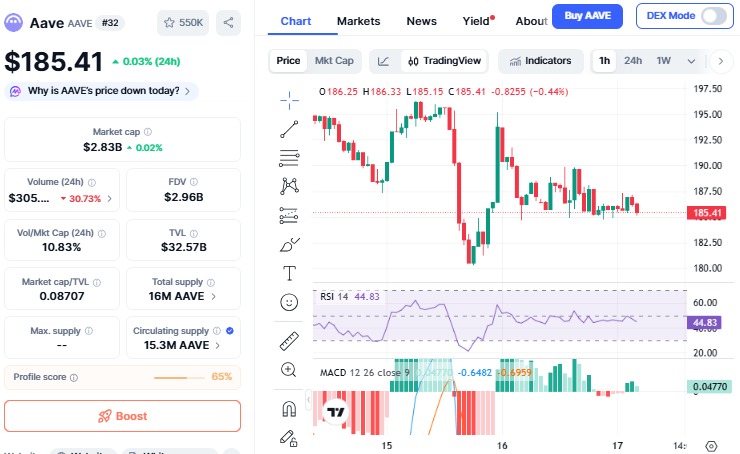The width and height of the screenshot is (740, 454).
Task: Select the brush drawing tool
Action: pyautogui.click(x=289, y=244)
